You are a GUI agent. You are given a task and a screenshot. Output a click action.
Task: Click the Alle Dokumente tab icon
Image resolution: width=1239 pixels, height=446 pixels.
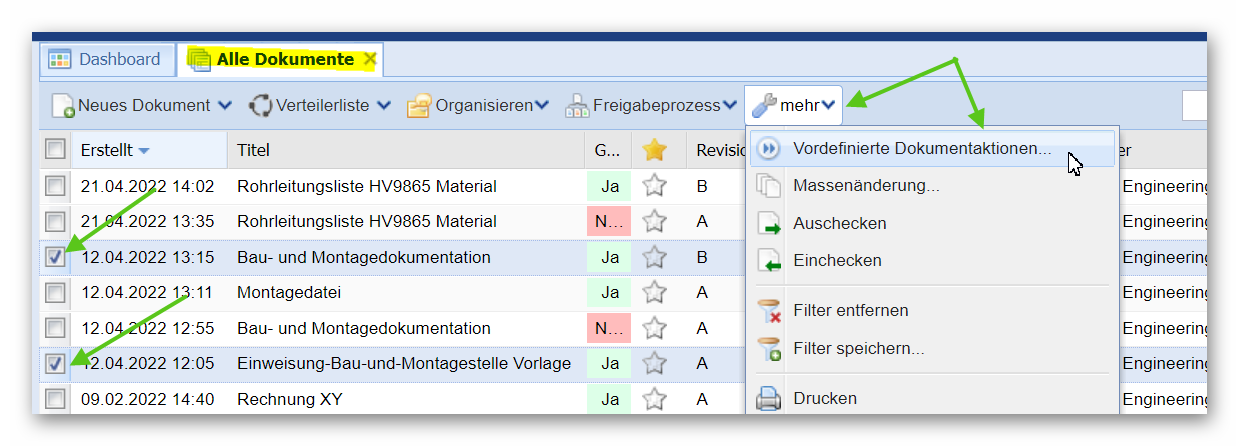199,59
